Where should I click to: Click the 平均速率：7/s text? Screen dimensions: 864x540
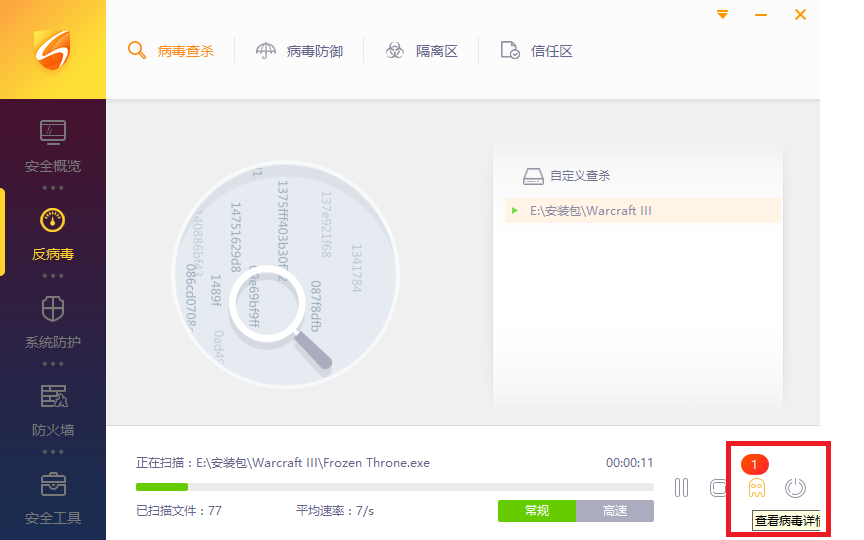click(x=335, y=511)
